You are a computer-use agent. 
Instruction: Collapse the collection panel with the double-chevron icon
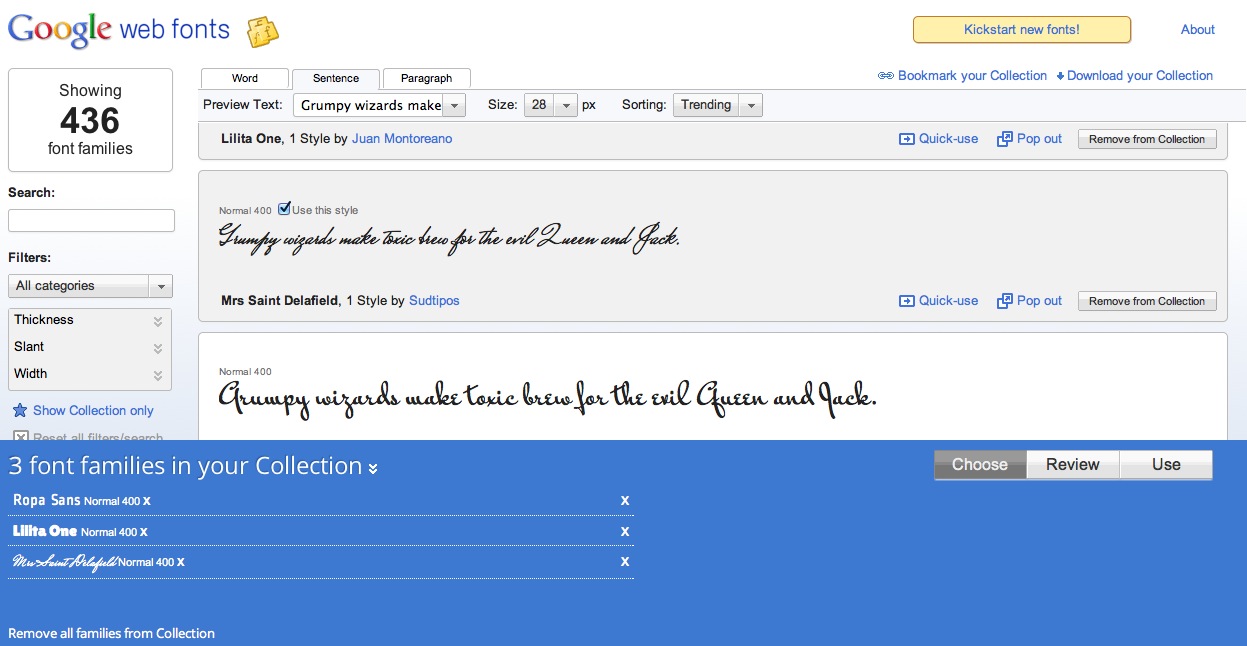click(373, 468)
